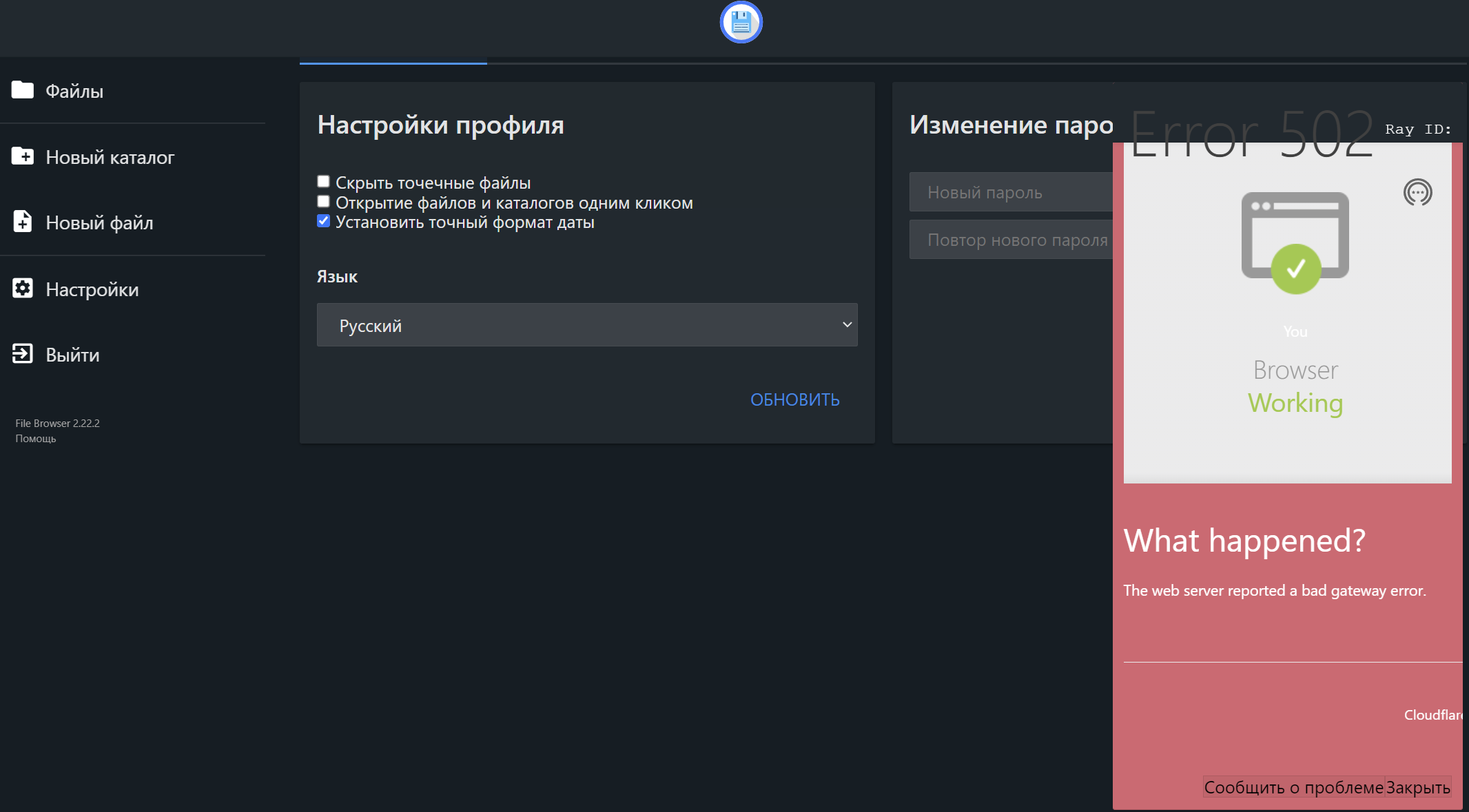Screen dimensions: 1469x812
Task: Click the Выйти logout icon
Action: pos(23,354)
